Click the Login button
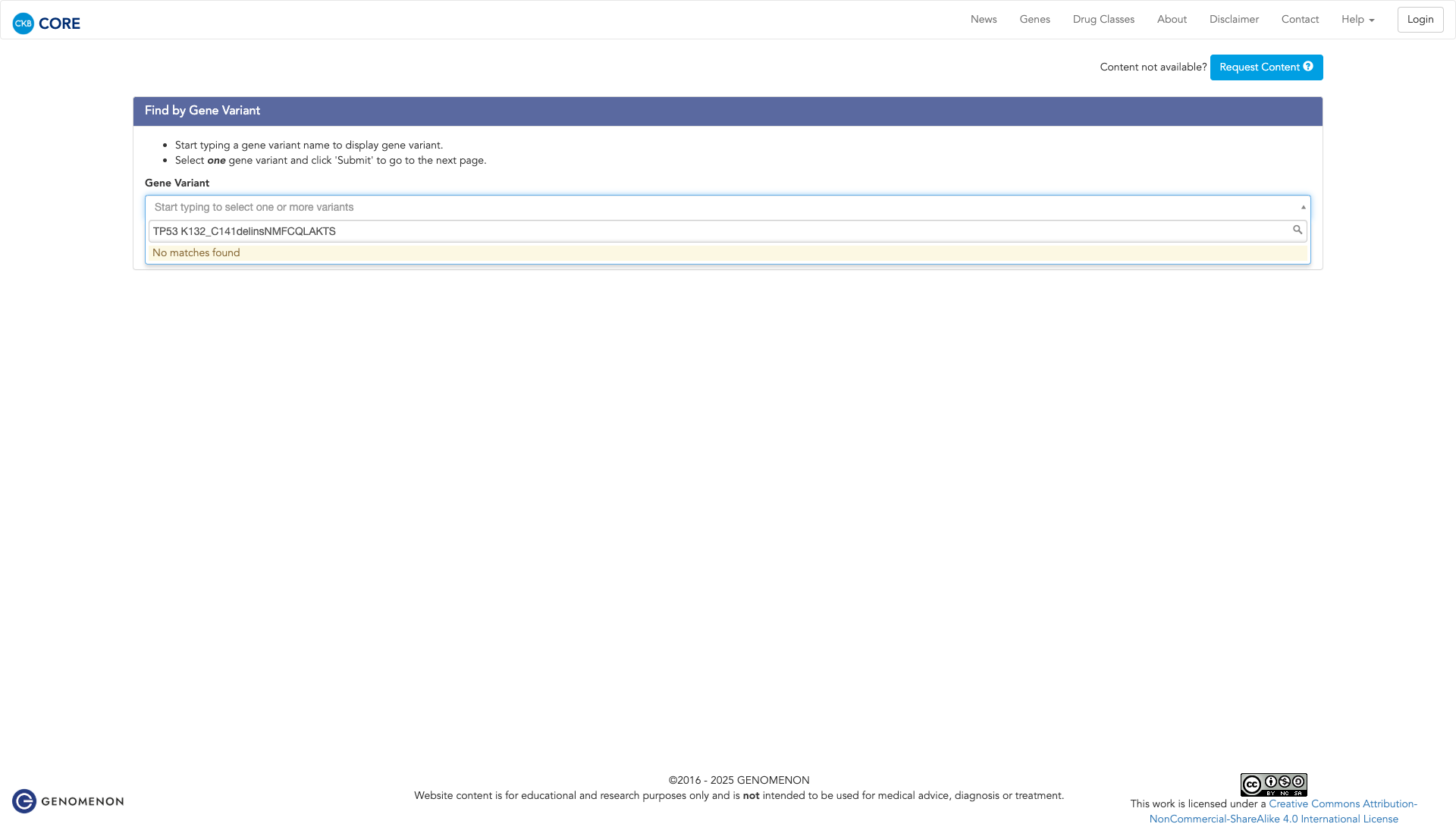This screenshot has height=827, width=1456. click(1420, 20)
